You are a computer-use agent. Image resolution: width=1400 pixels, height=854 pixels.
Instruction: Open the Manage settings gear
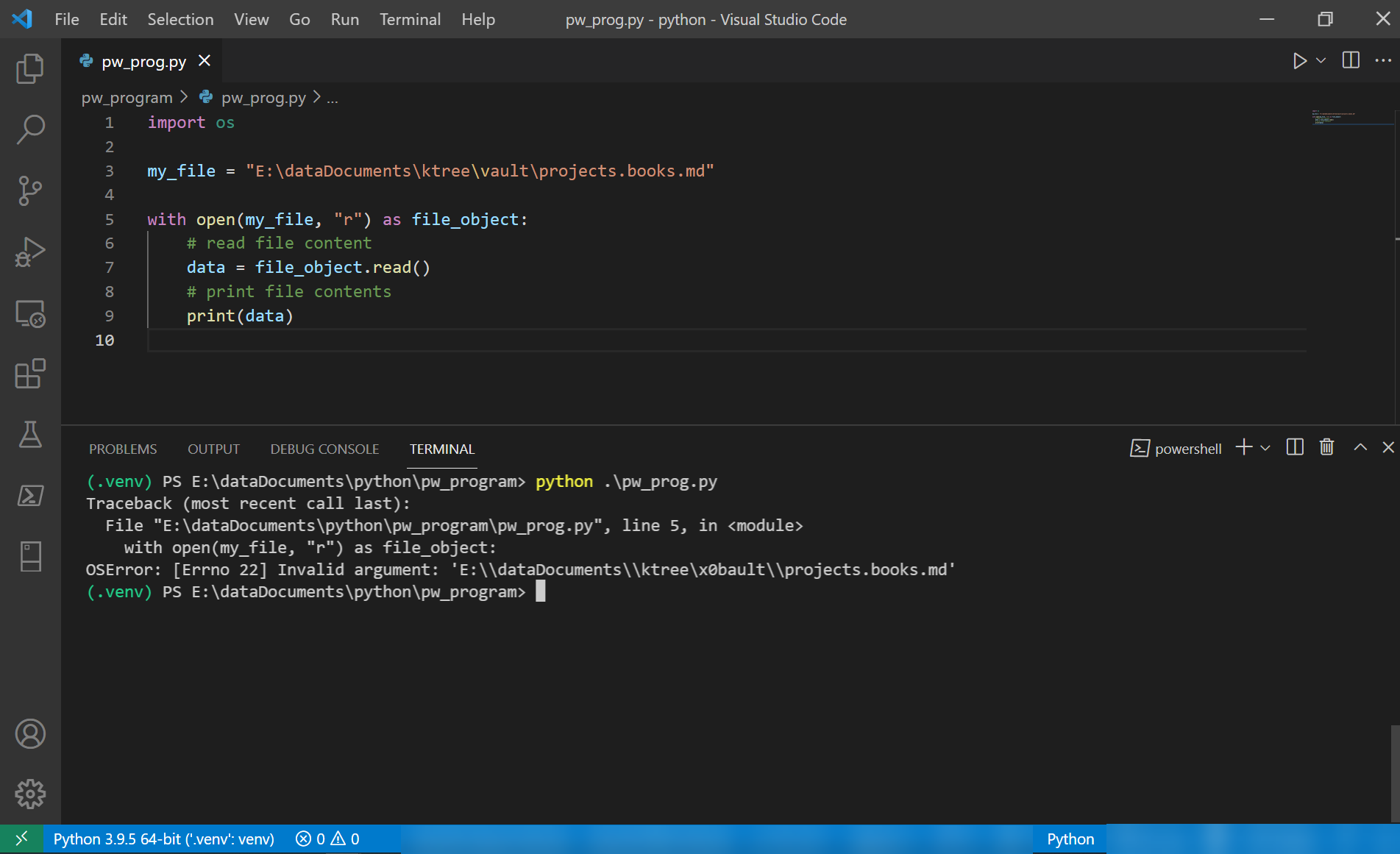(29, 794)
